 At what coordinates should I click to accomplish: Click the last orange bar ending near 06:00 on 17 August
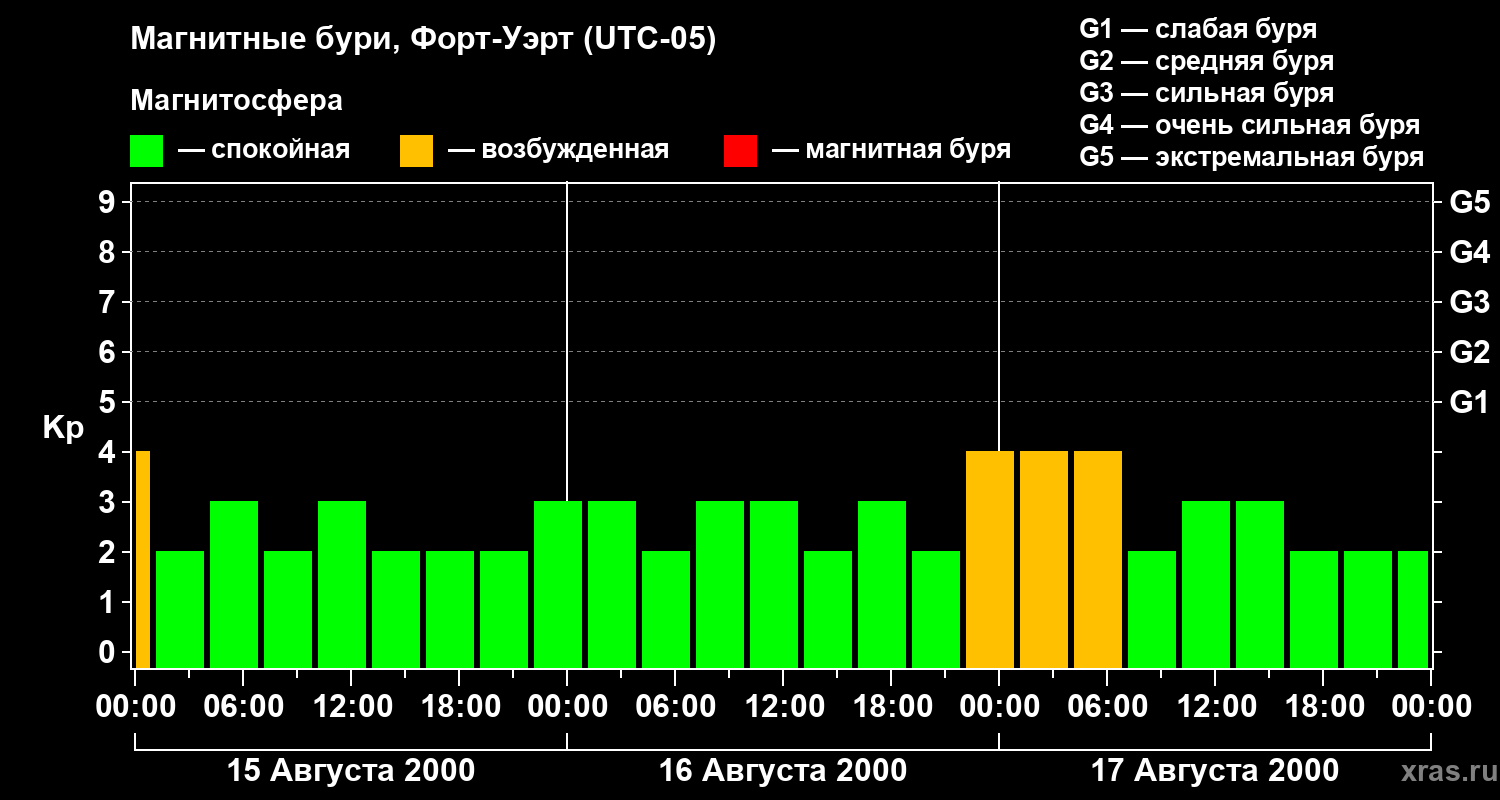pyautogui.click(x=1098, y=559)
